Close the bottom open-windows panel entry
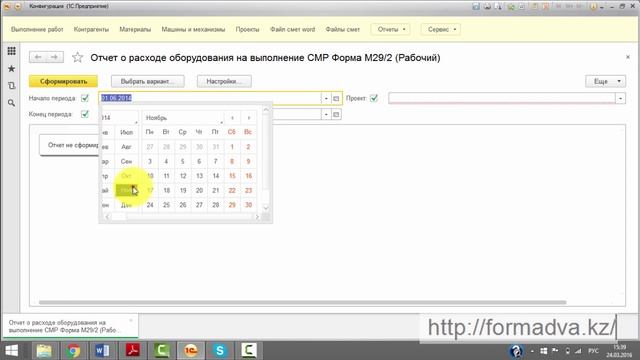This screenshot has width=640, height=360. (x=131, y=321)
